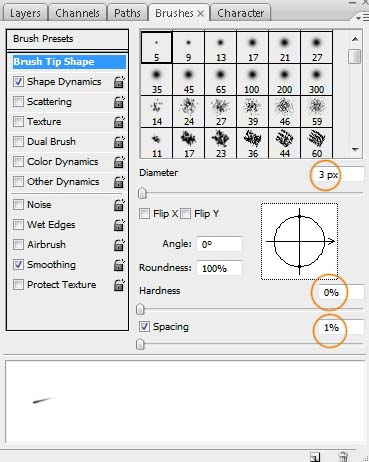Click the brush grid scroll up arrow
Screen dimensions: 369x462
(355, 39)
